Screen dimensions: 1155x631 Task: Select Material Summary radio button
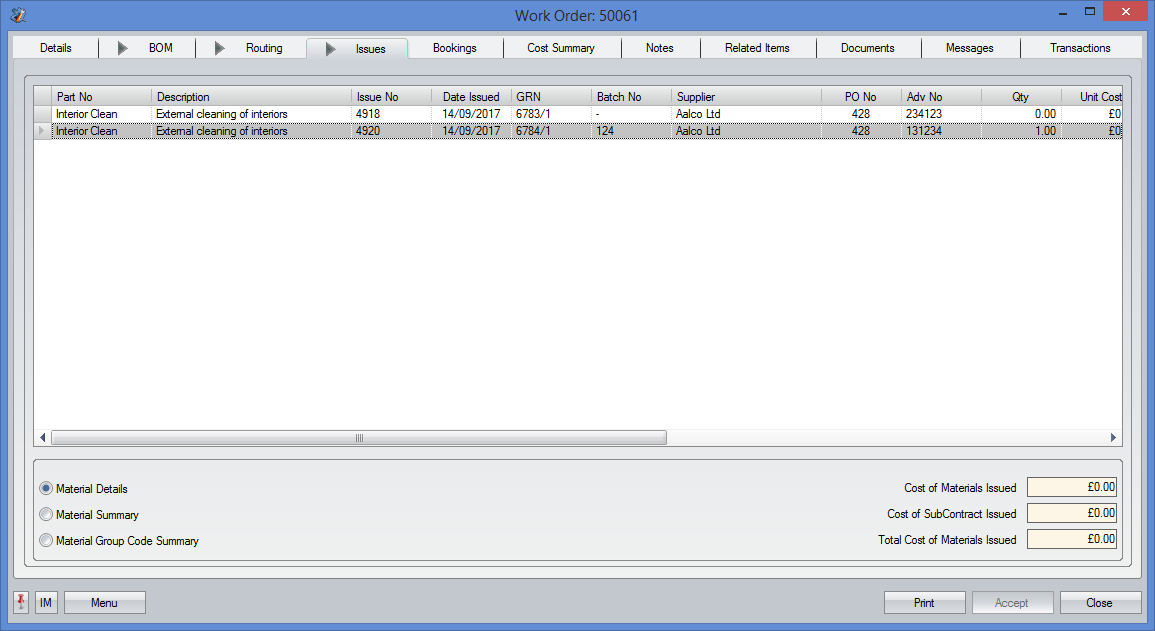(46, 514)
